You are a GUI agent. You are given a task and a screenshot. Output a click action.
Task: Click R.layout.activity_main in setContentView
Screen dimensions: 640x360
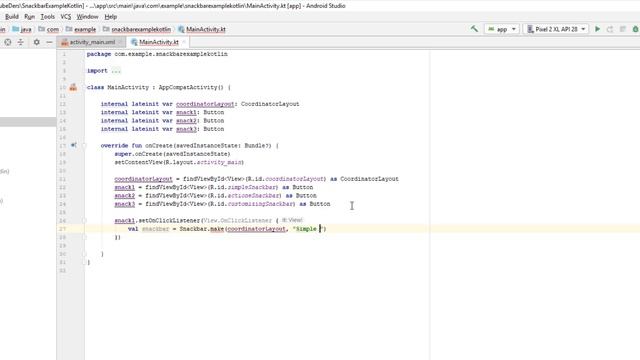(x=203, y=162)
